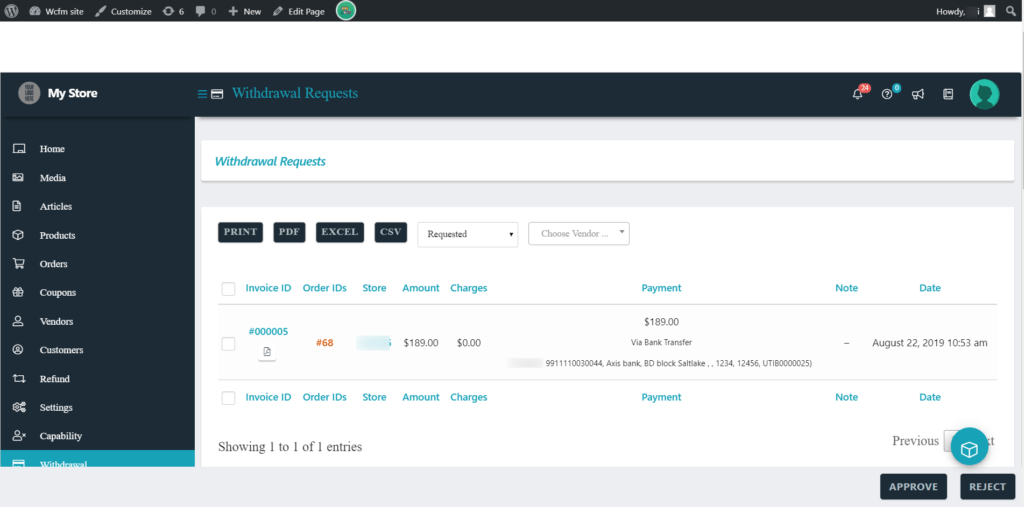This screenshot has width=1024, height=507.
Task: Open the Requested status dropdown
Action: pos(468,234)
